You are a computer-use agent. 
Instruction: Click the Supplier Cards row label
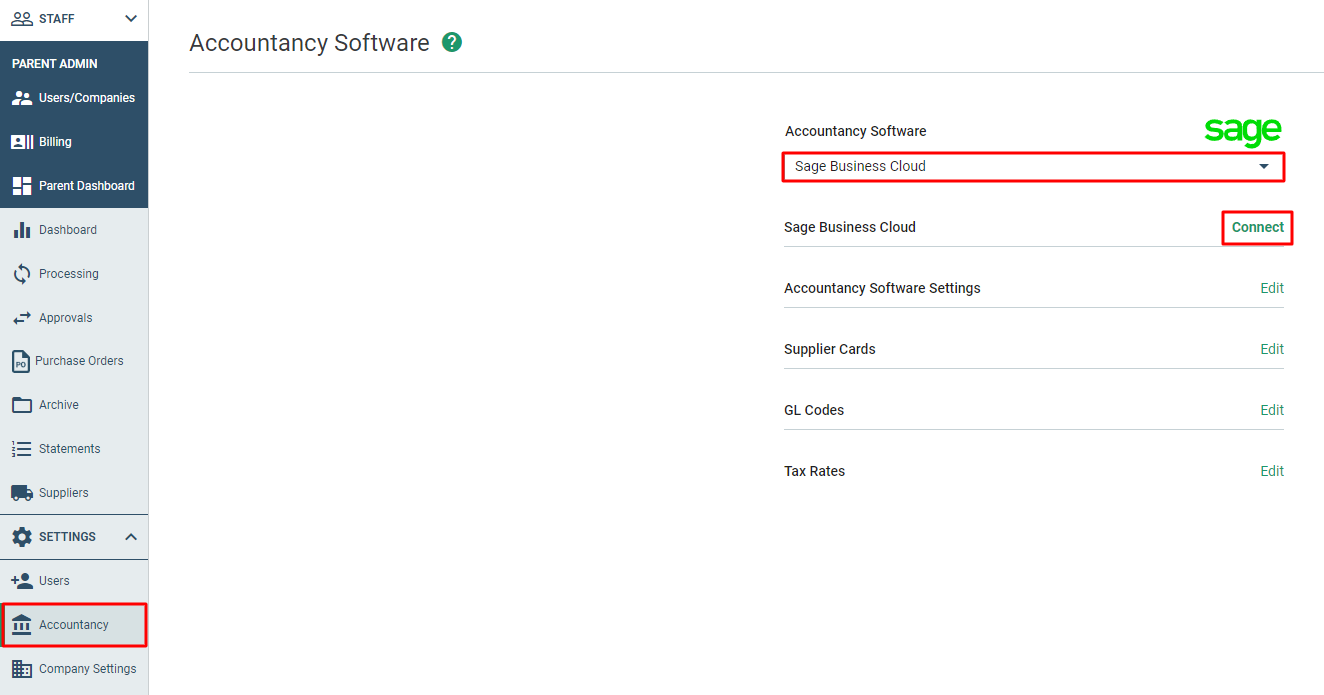[830, 349]
